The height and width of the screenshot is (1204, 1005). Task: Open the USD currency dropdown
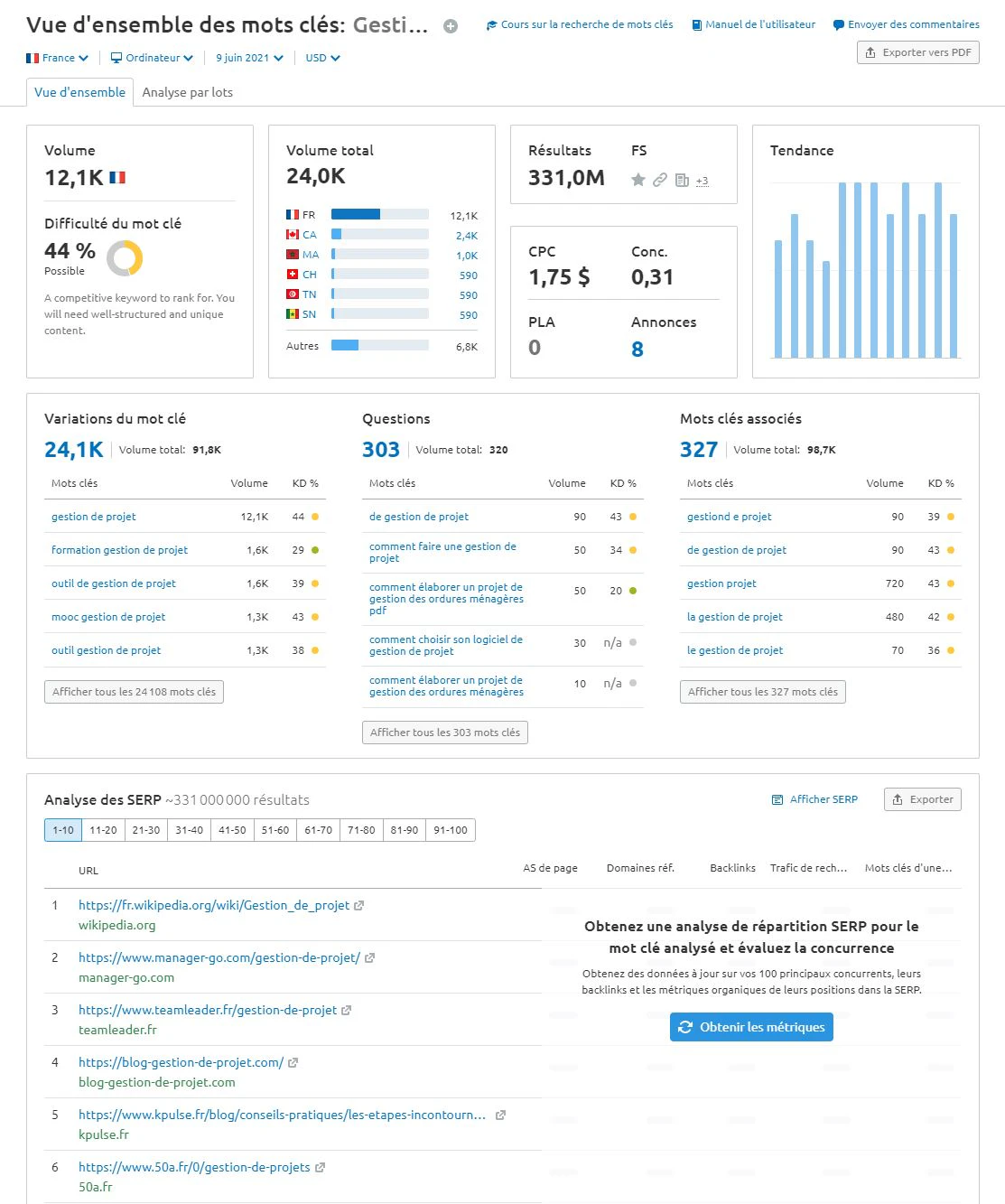click(x=322, y=58)
